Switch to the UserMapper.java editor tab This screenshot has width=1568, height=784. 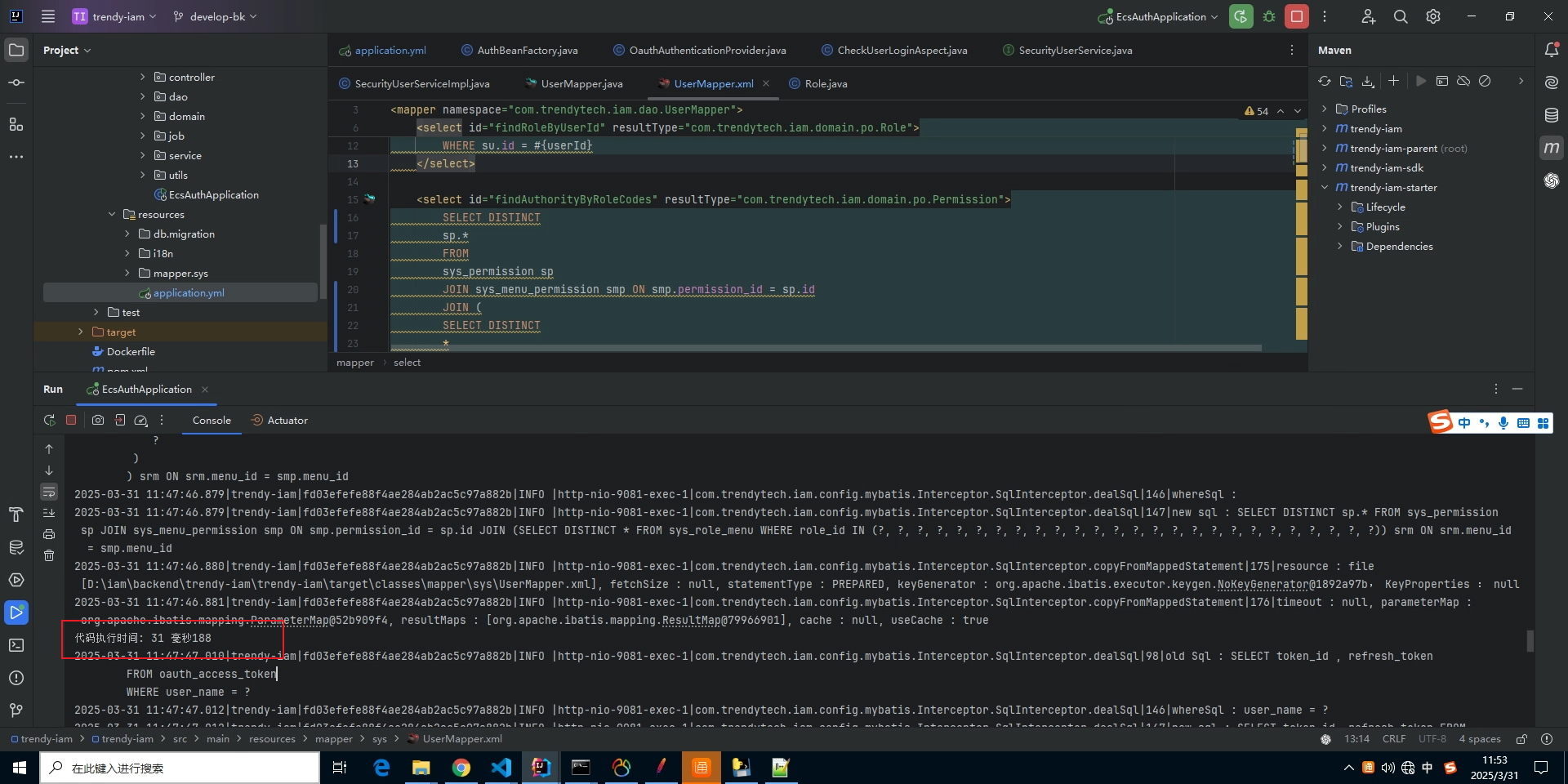click(x=581, y=83)
